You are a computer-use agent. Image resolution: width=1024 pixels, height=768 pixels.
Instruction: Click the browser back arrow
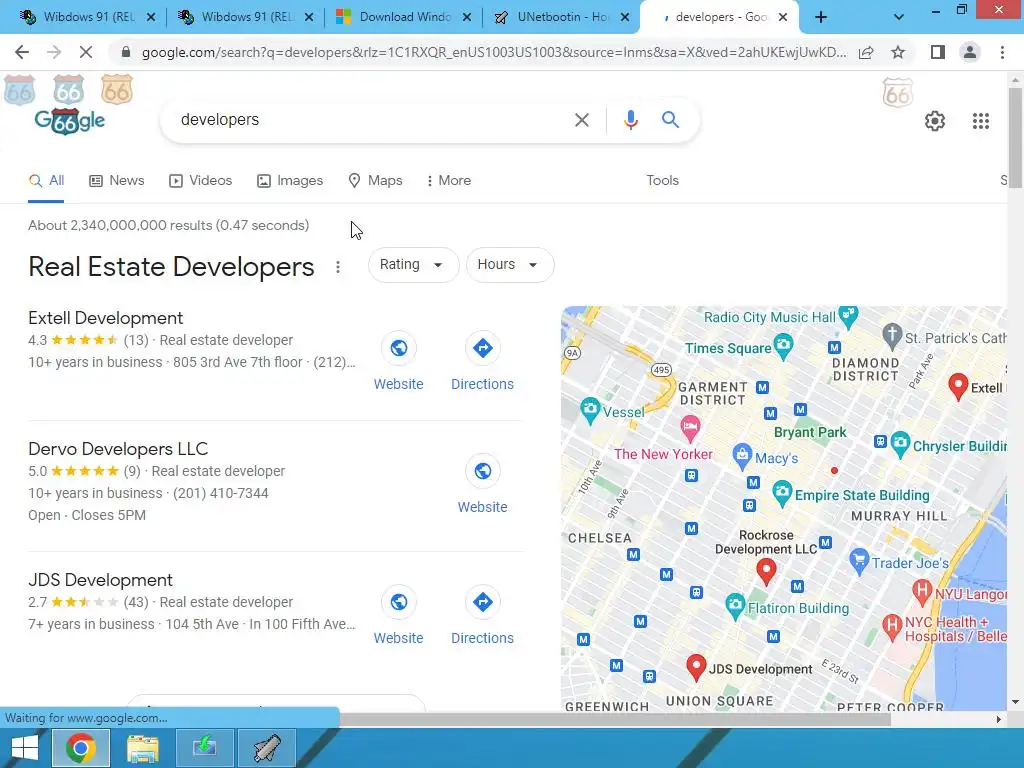[x=22, y=52]
